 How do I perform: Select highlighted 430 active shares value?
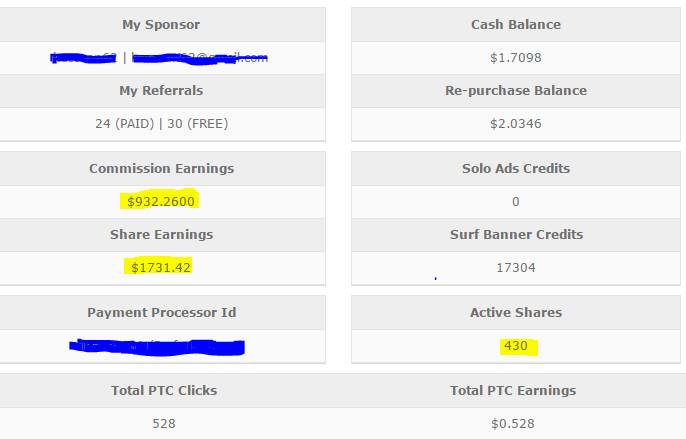[x=516, y=346]
